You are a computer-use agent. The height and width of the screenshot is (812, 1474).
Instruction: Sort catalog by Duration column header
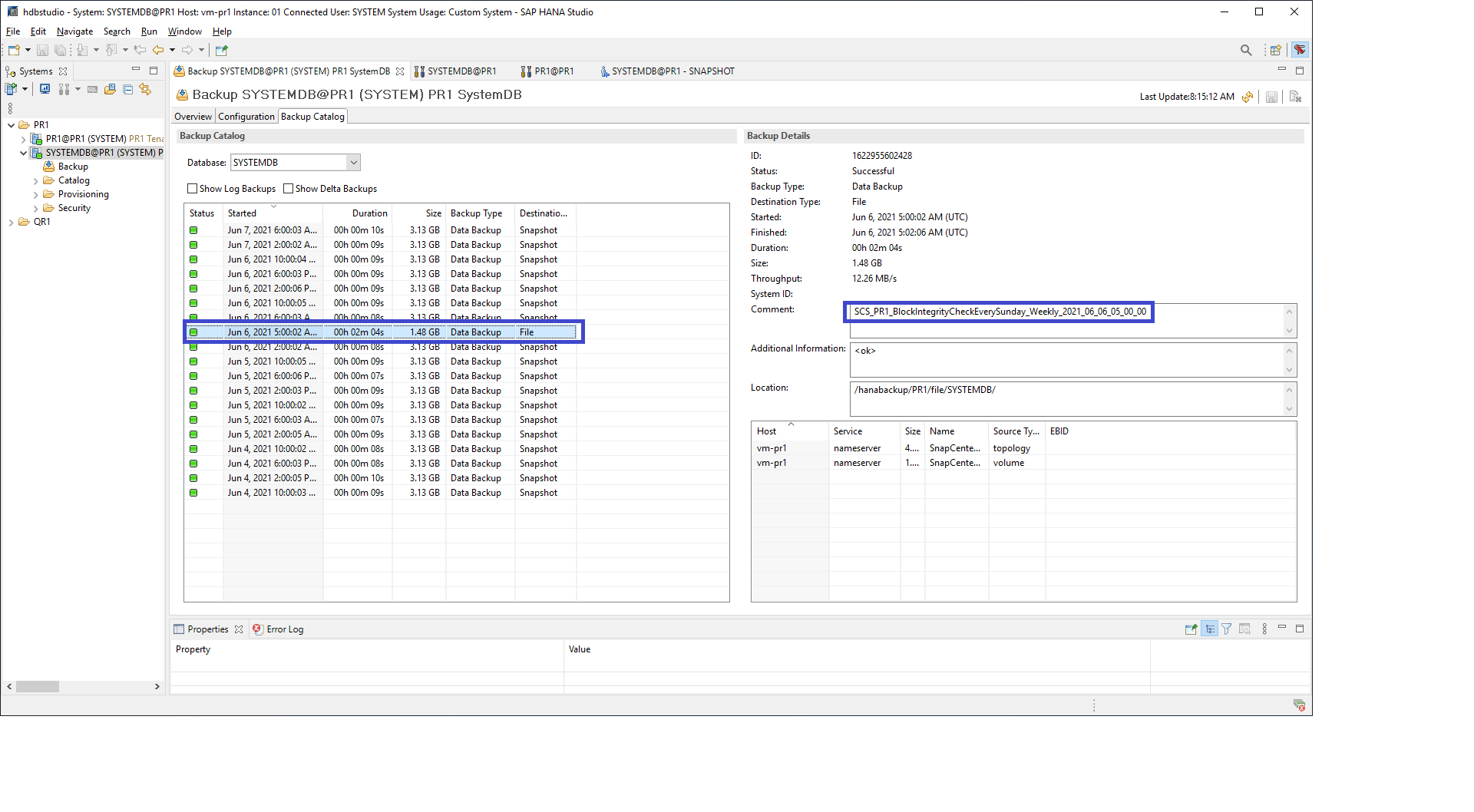(x=369, y=213)
